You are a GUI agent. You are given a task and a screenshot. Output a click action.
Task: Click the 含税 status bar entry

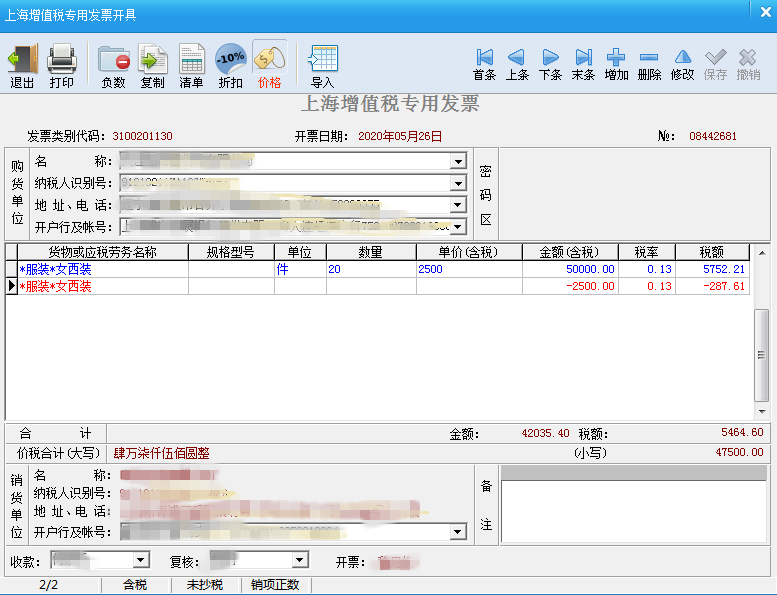click(x=135, y=585)
